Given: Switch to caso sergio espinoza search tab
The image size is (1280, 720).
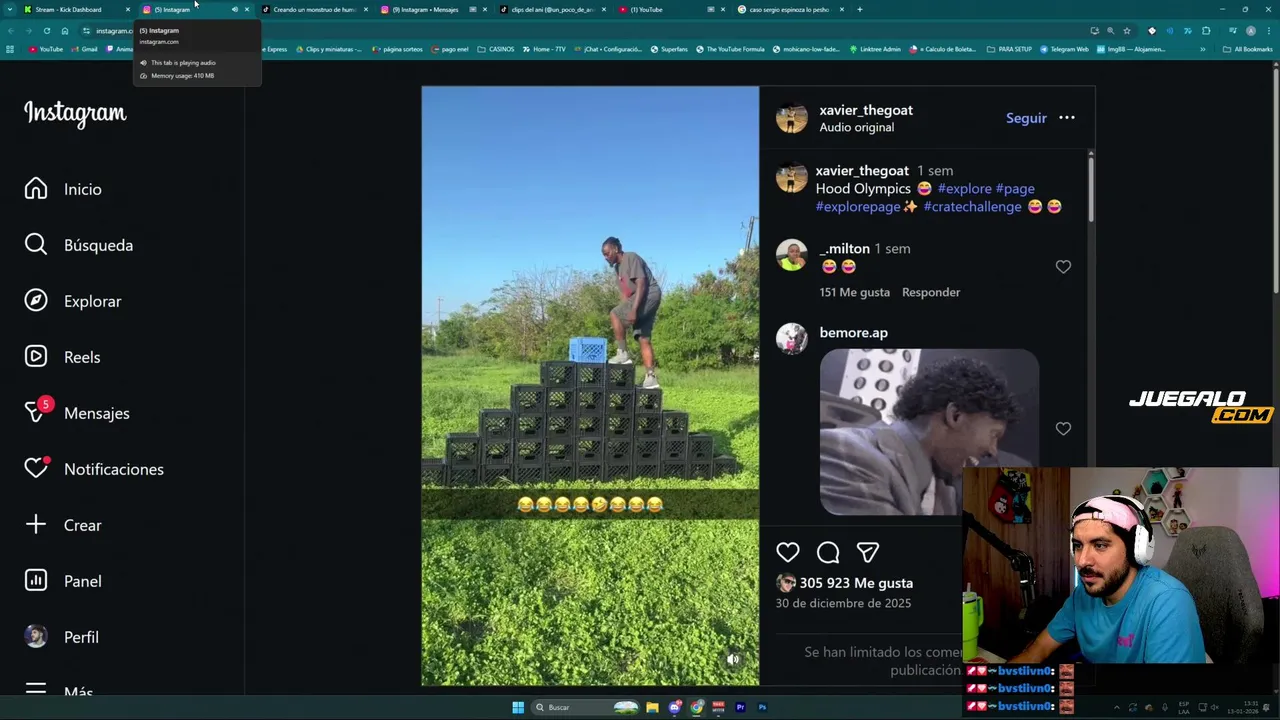Looking at the screenshot, I should point(790,9).
